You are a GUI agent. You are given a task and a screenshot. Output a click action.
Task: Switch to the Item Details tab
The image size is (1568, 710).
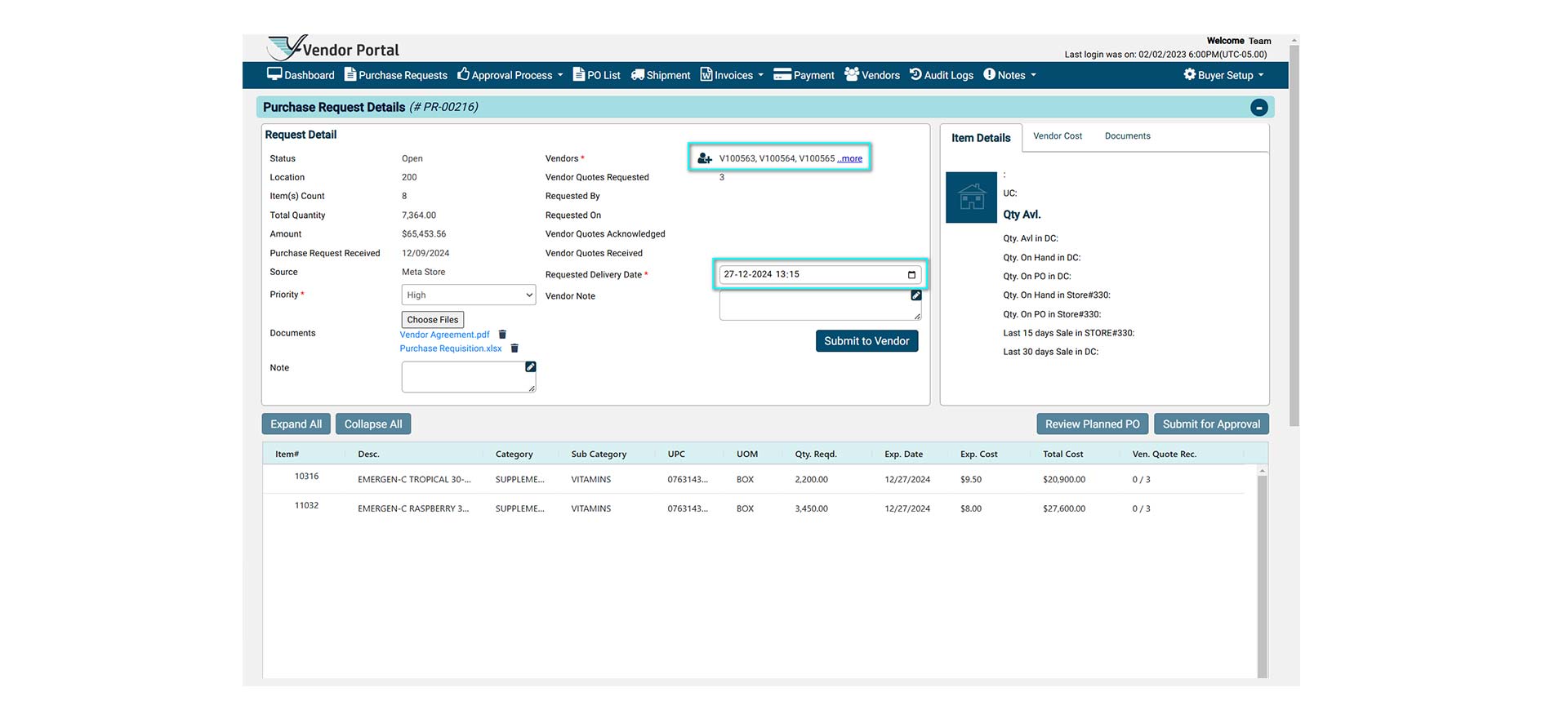pos(981,138)
